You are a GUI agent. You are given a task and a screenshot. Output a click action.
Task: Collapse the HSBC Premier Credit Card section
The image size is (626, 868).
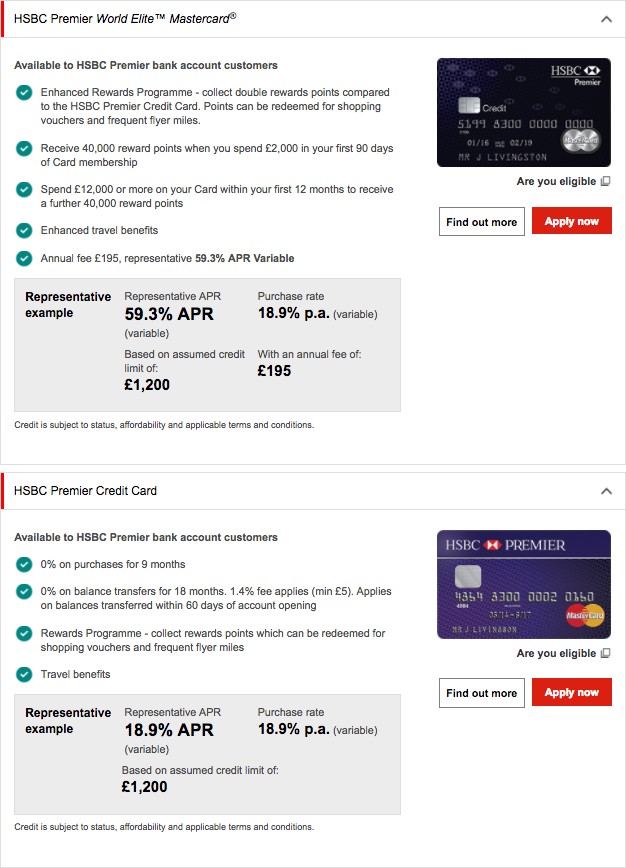pos(606,491)
